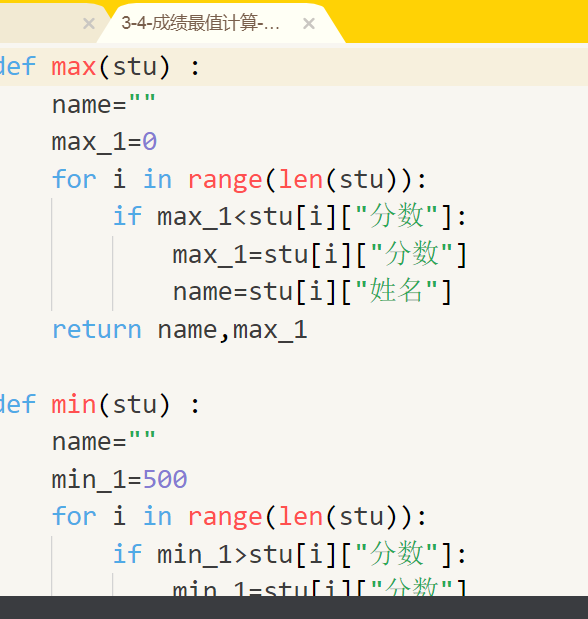Screen dimensions: 588x619
Task: Click the if min_1>stu[i] condition line
Action: [x=290, y=554]
